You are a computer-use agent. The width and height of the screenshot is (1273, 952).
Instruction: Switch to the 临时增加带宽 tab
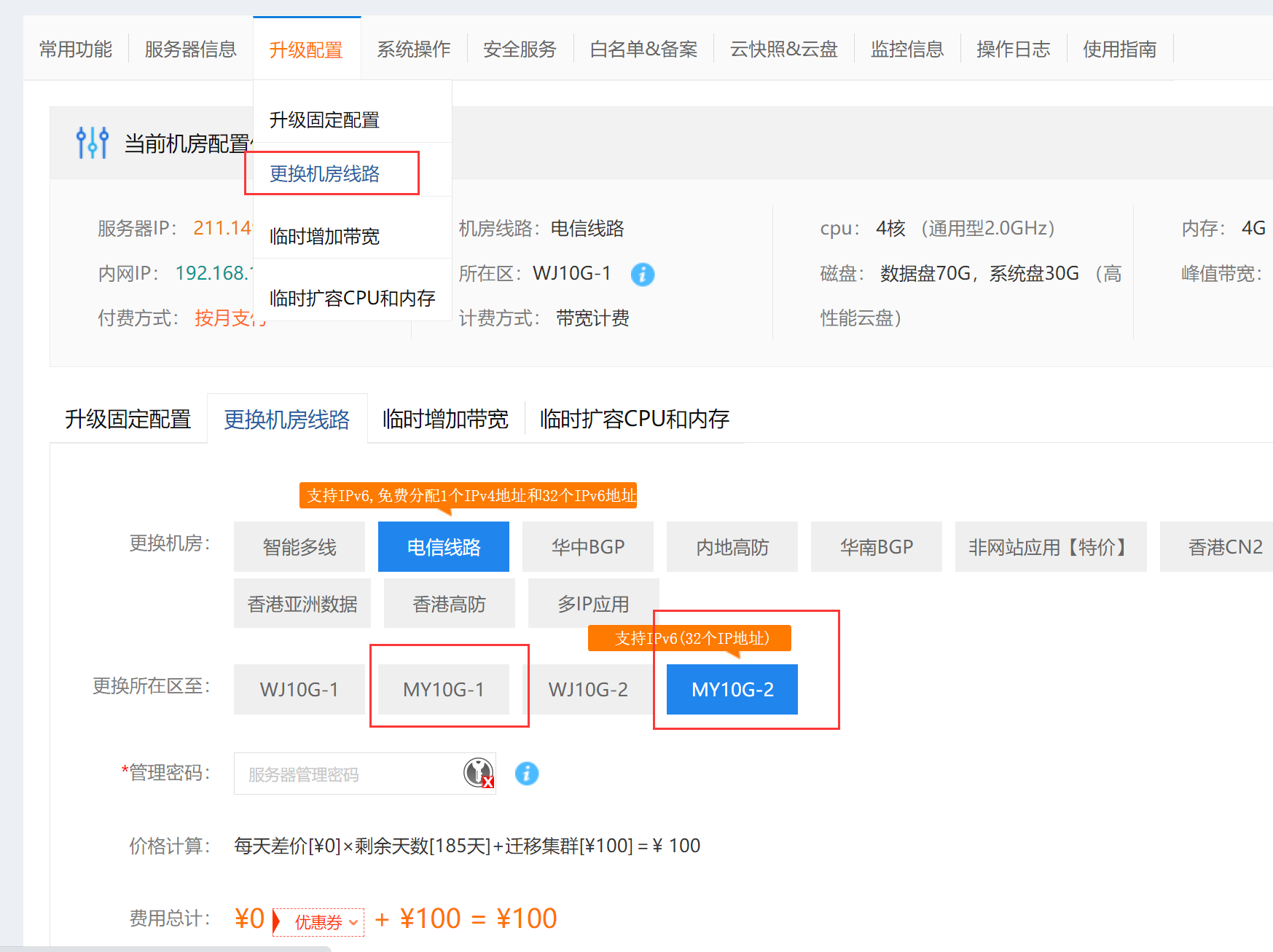[445, 420]
